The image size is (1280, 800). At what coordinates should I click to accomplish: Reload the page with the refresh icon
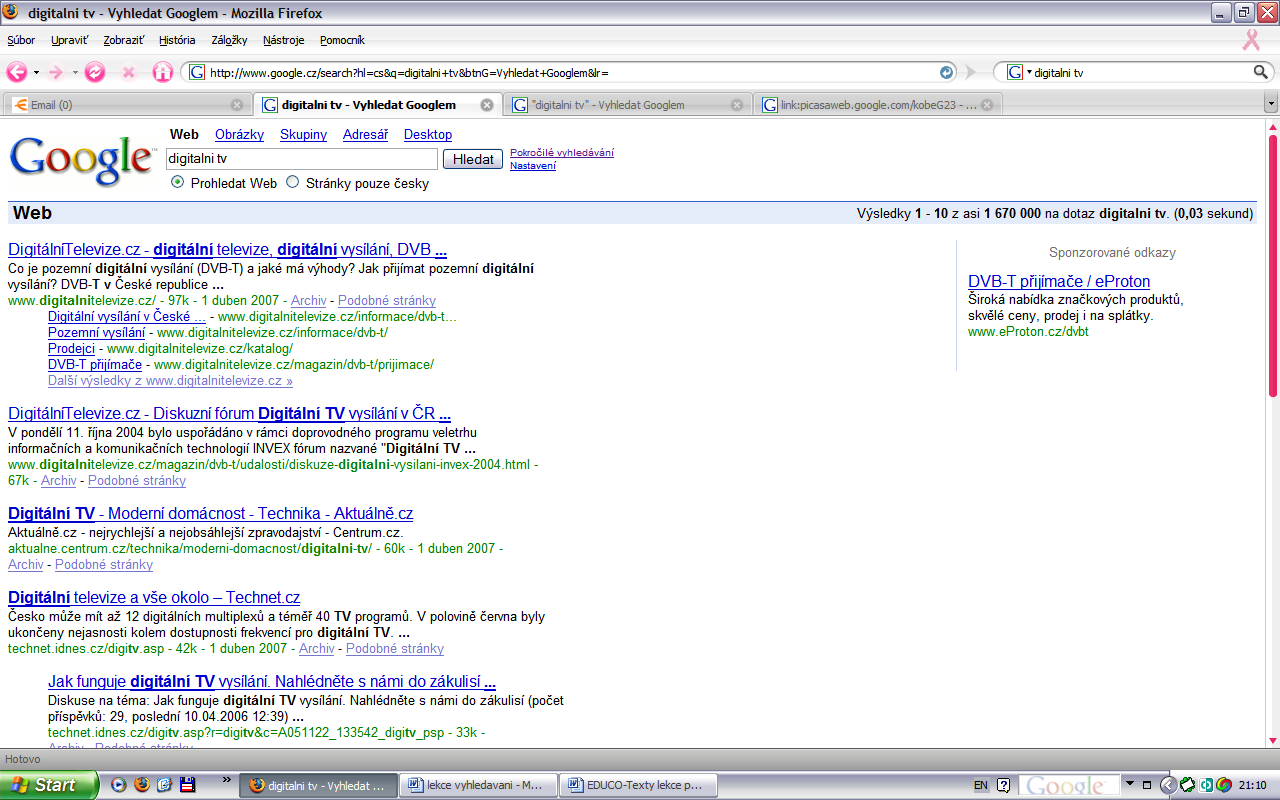[x=95, y=73]
